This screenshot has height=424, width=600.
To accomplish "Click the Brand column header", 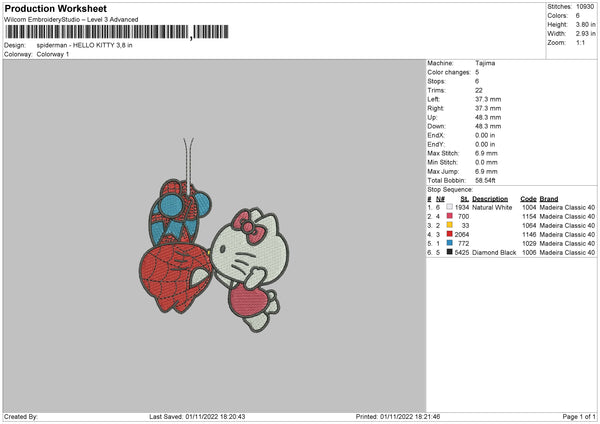I will [x=549, y=199].
